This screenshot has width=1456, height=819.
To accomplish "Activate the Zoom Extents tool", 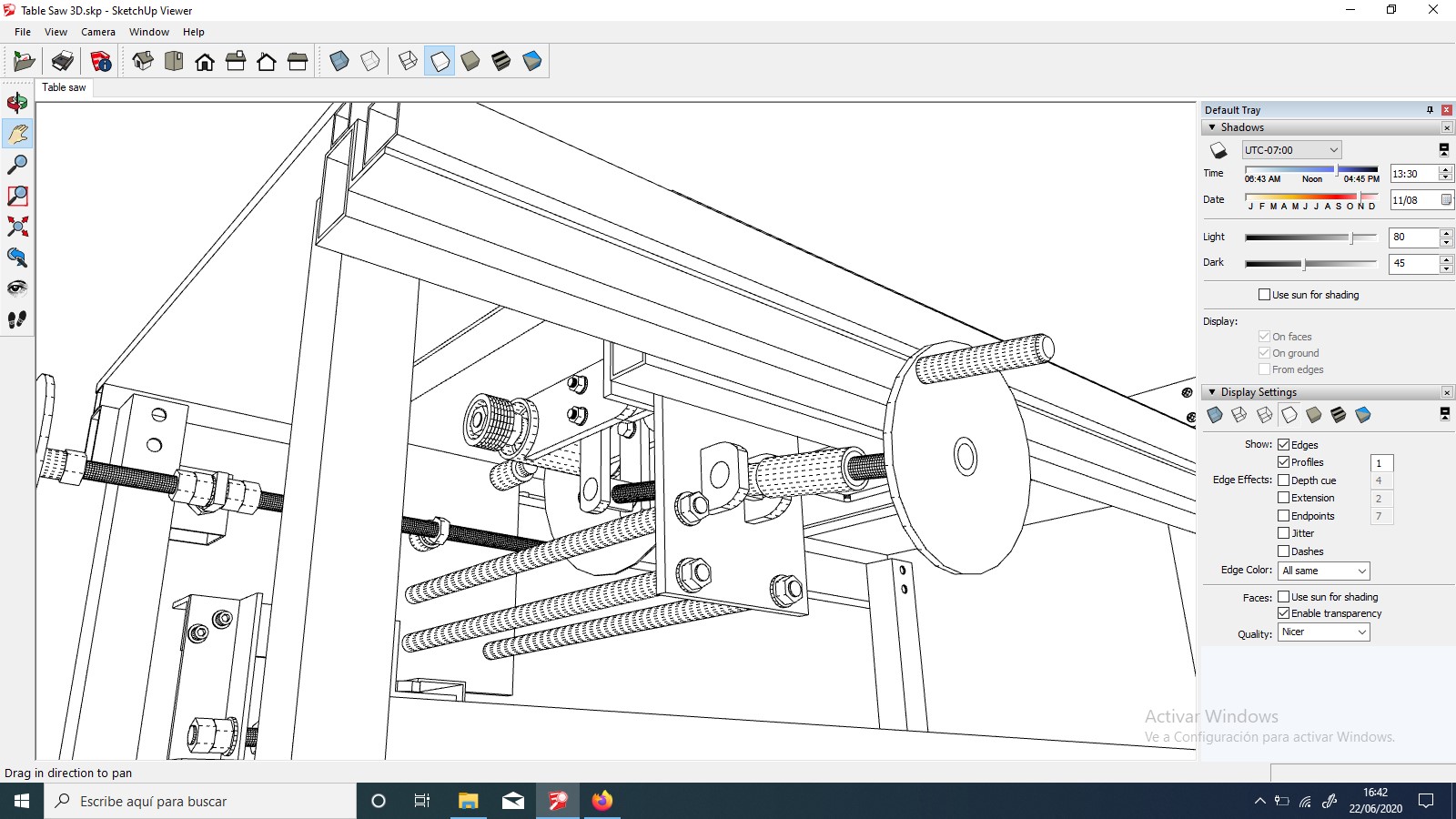I will point(17,227).
